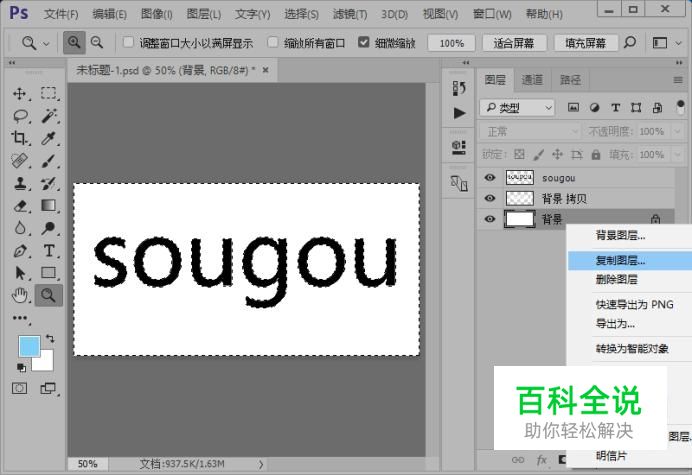Open the History panel icon
The image size is (692, 475).
click(x=459, y=88)
